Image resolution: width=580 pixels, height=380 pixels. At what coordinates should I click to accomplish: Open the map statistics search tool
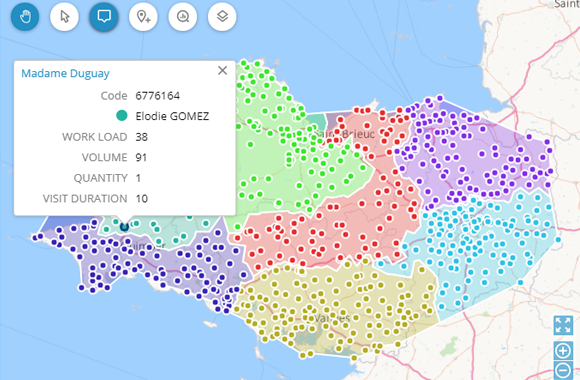tap(183, 17)
